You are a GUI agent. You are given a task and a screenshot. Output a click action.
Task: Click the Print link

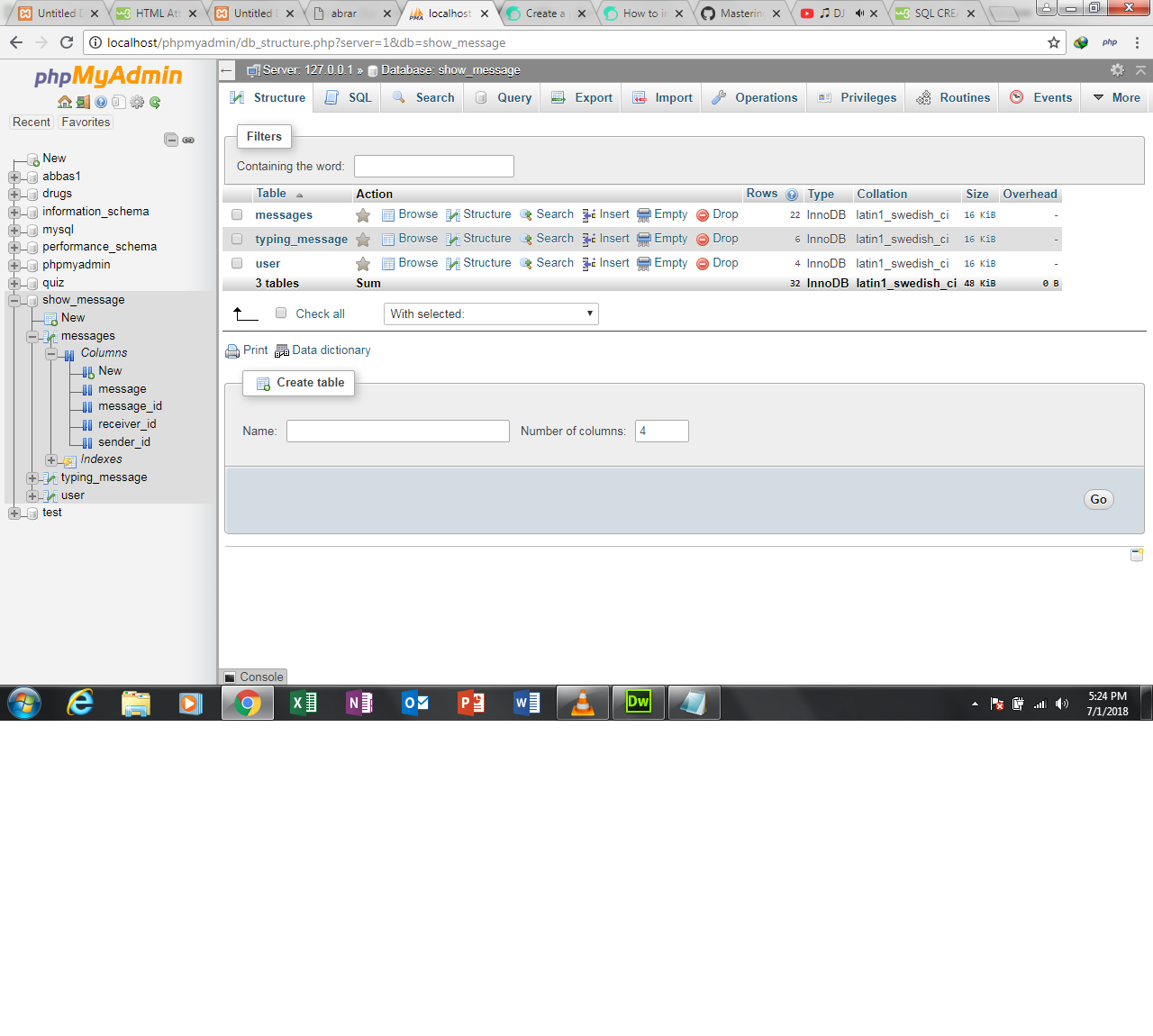247,350
